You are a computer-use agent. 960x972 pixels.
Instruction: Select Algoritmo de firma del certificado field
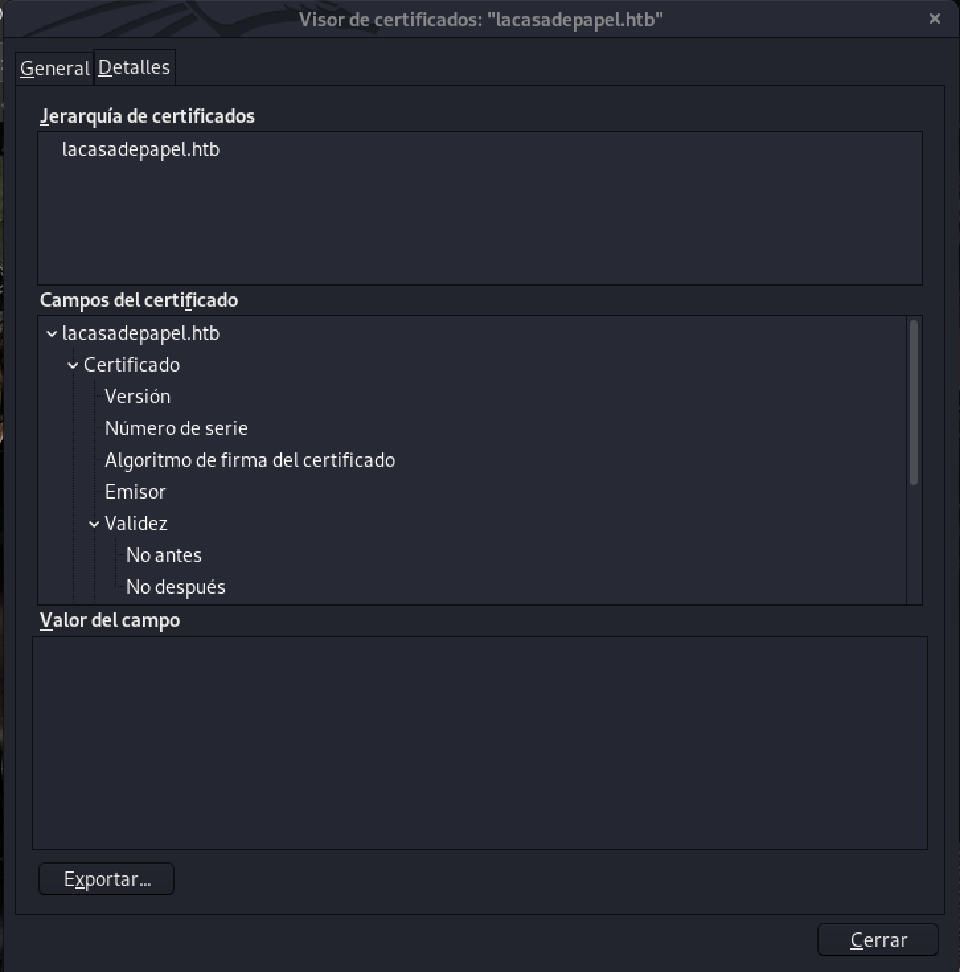pyautogui.click(x=250, y=460)
